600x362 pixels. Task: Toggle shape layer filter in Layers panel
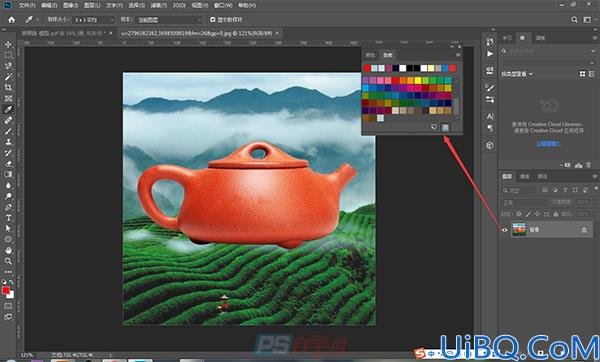tap(575, 190)
